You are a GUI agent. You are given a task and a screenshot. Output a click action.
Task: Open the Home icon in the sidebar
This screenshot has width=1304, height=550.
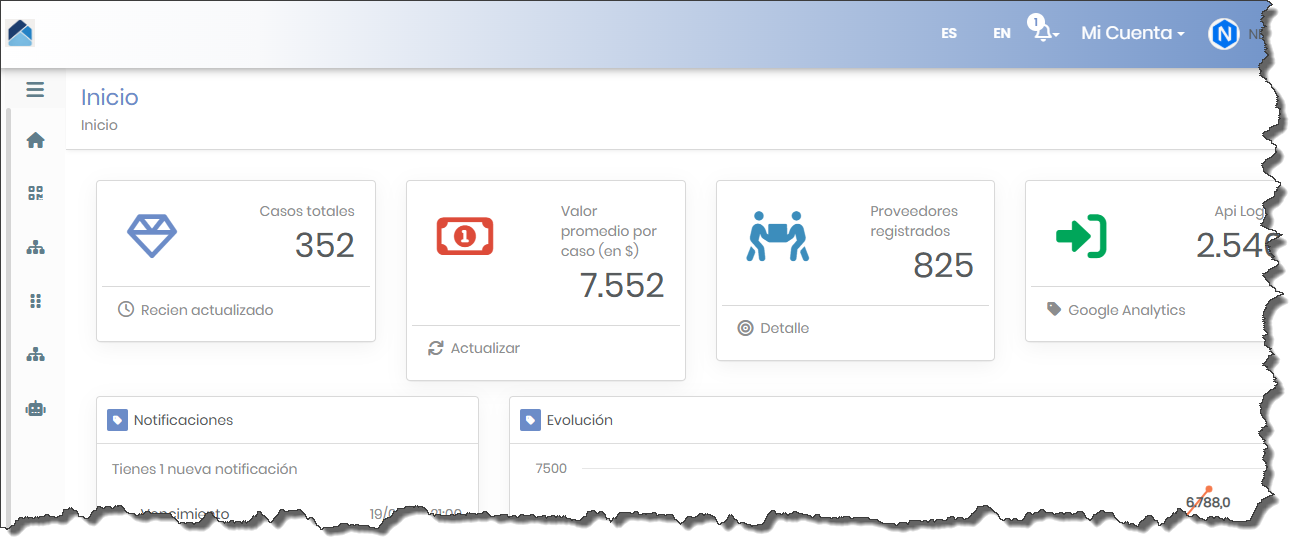click(36, 141)
